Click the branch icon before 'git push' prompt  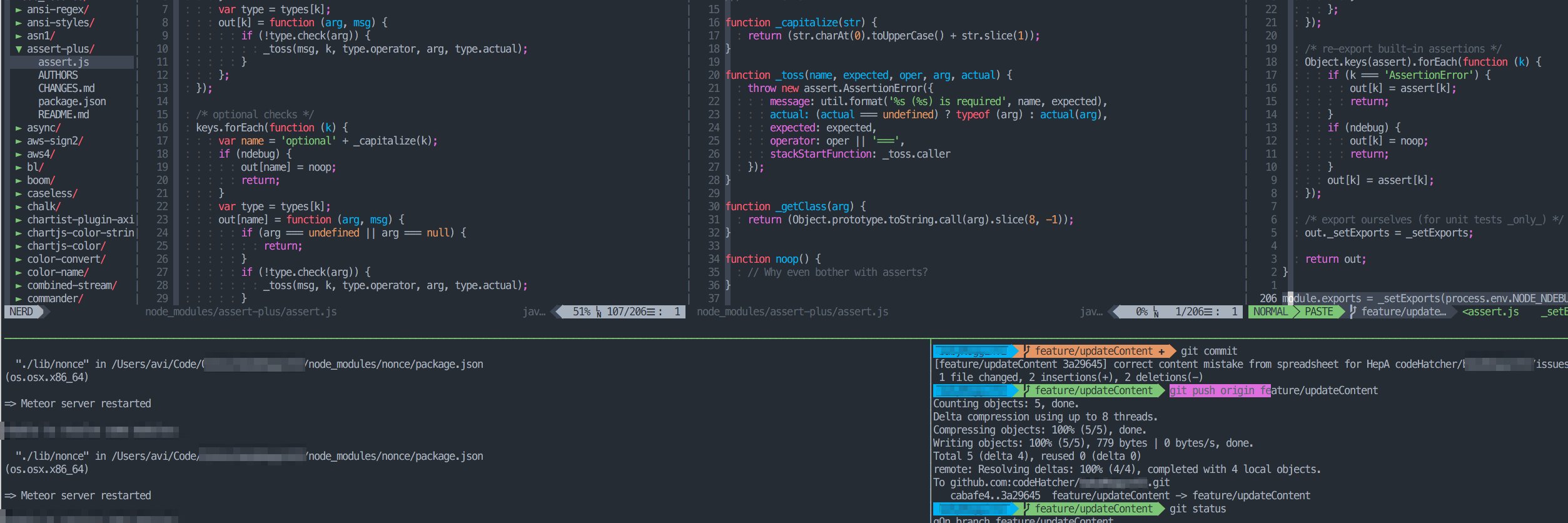(x=1027, y=390)
